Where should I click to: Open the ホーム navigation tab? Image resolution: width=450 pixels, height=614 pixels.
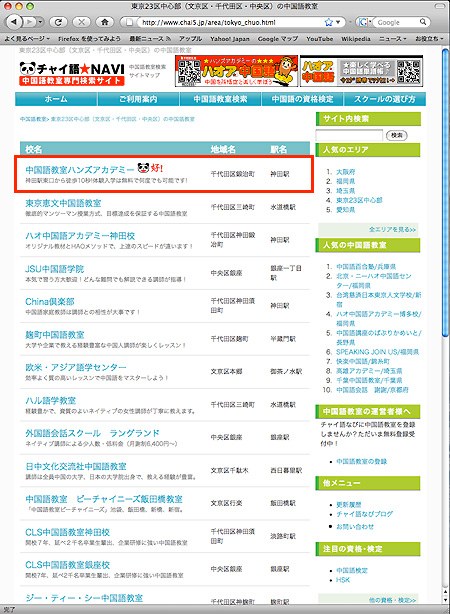[x=56, y=99]
